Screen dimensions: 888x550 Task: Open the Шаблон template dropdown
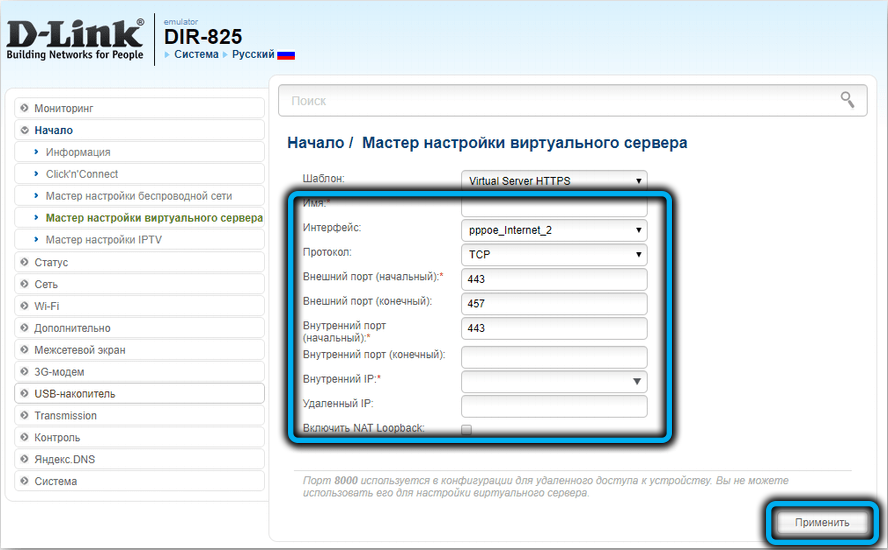click(x=554, y=181)
